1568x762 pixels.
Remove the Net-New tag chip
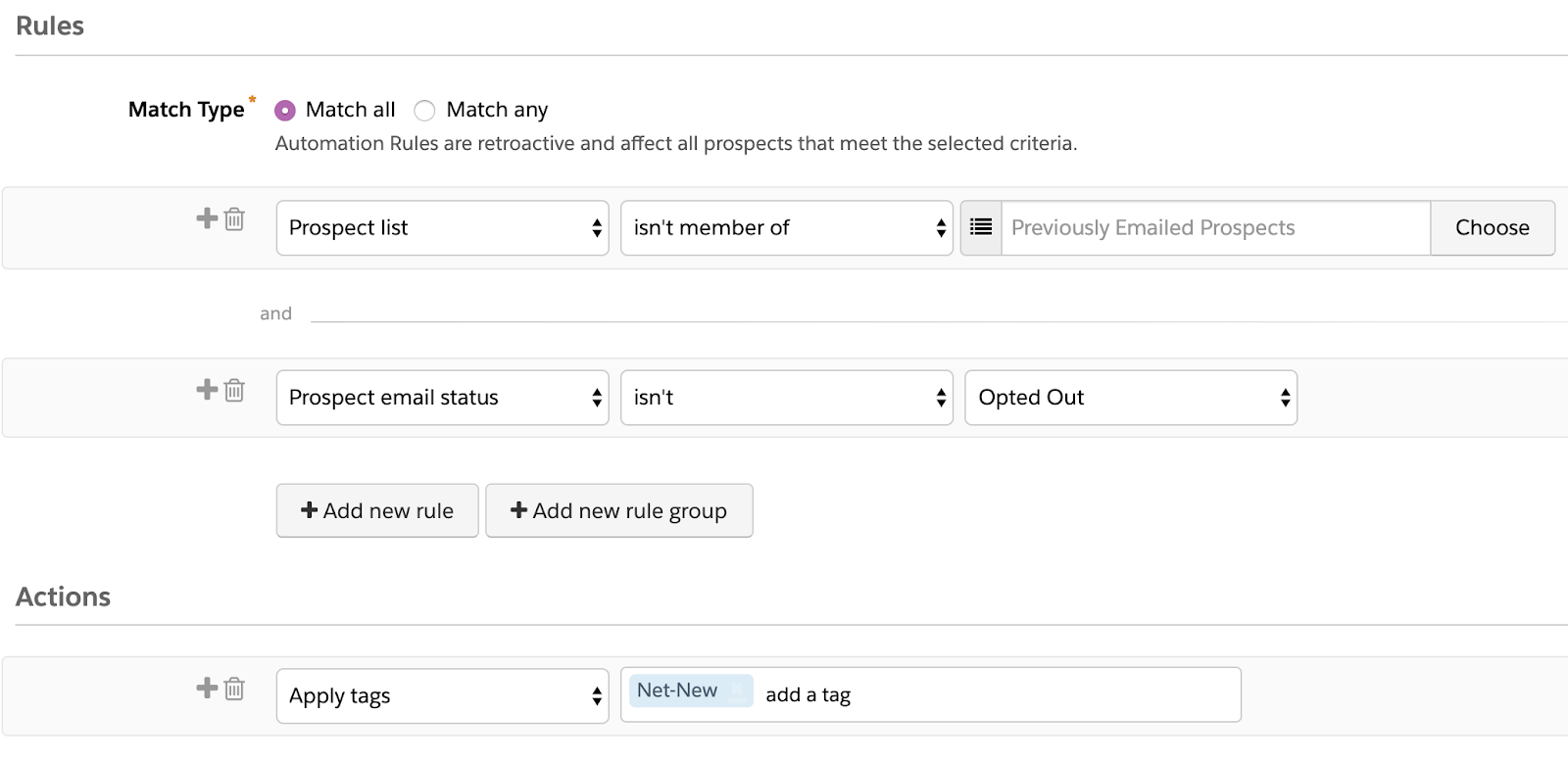[x=737, y=691]
